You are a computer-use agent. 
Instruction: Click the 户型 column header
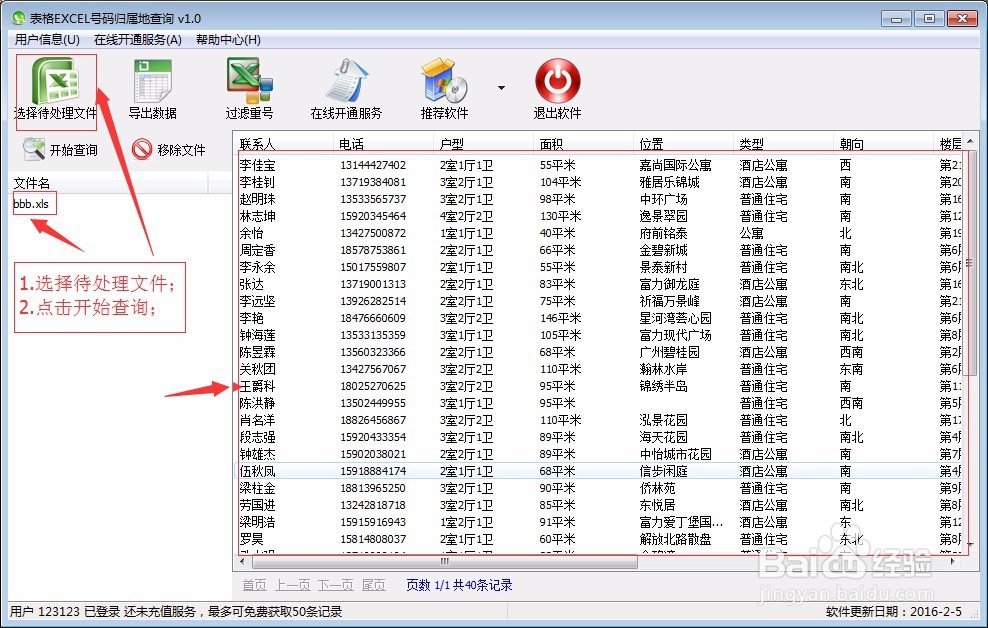[x=485, y=144]
